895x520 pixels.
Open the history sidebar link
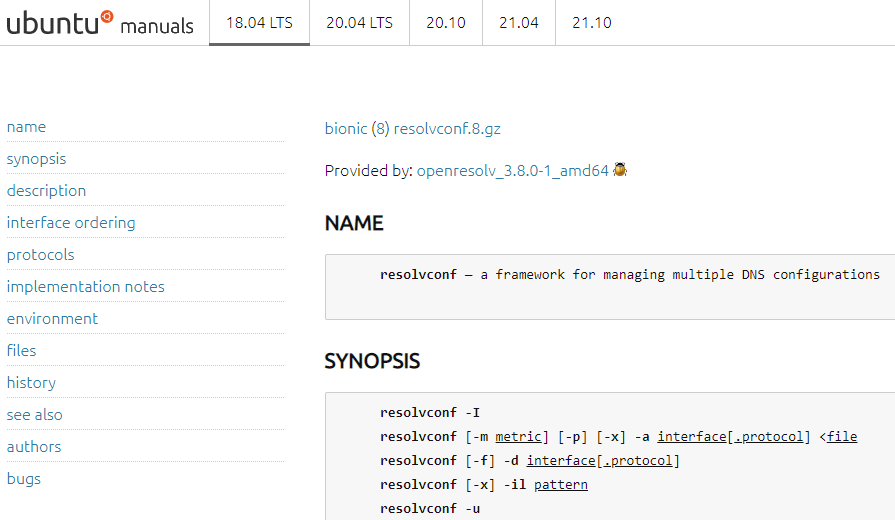point(31,382)
